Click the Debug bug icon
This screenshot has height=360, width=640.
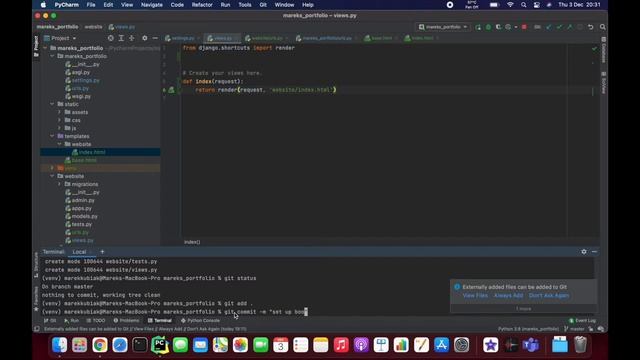pos(488,27)
